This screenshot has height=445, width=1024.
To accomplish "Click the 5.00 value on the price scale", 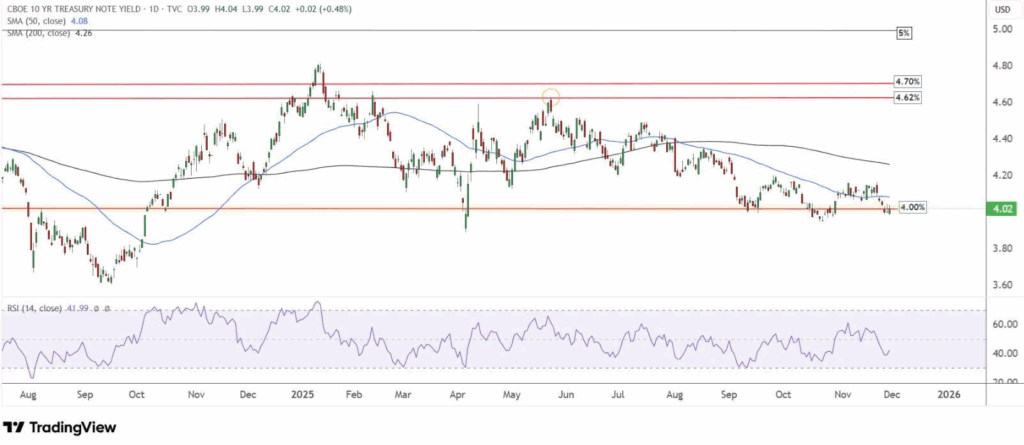I will coord(1000,30).
